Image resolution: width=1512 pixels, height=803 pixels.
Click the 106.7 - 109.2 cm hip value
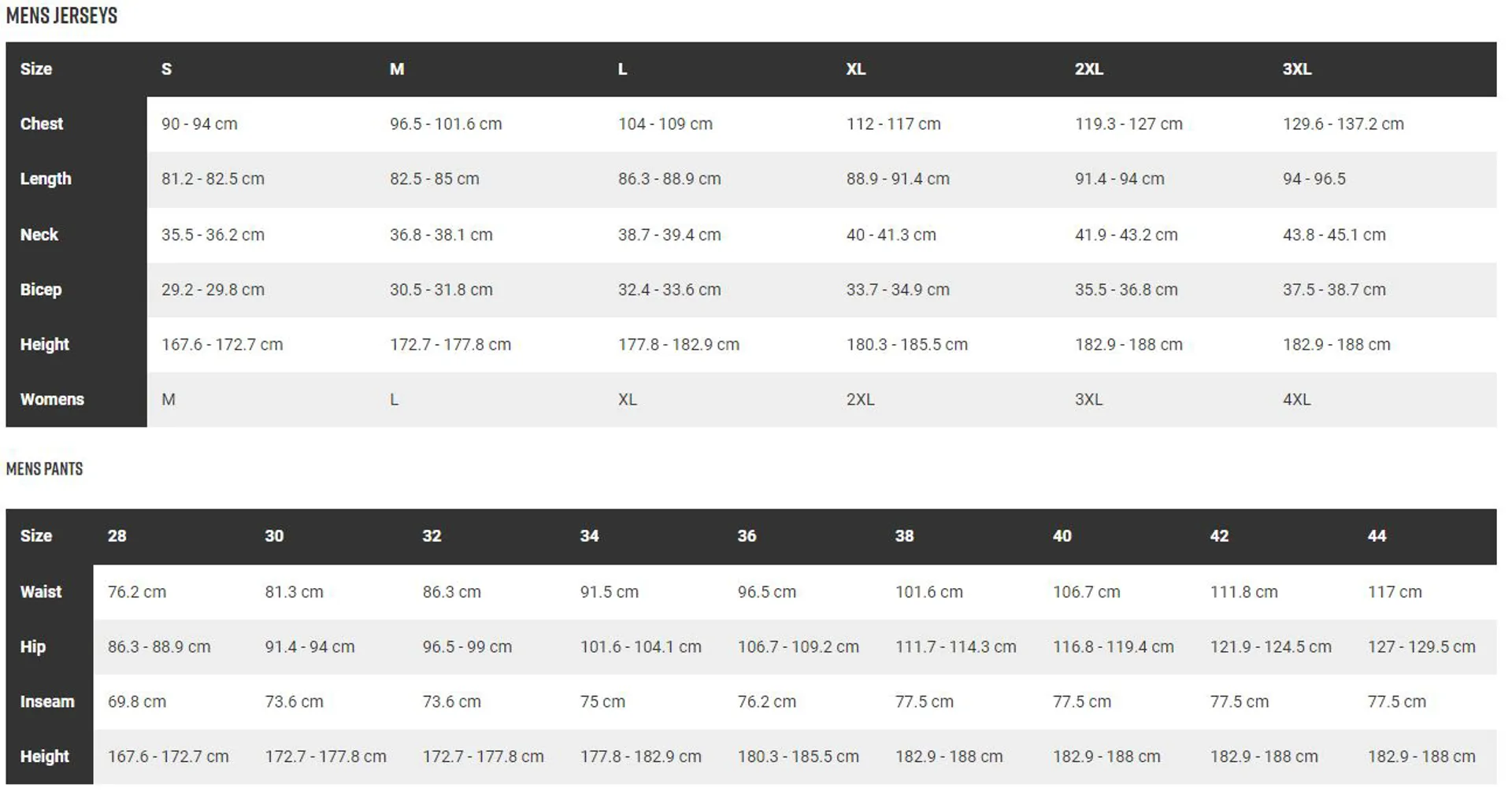pos(798,647)
